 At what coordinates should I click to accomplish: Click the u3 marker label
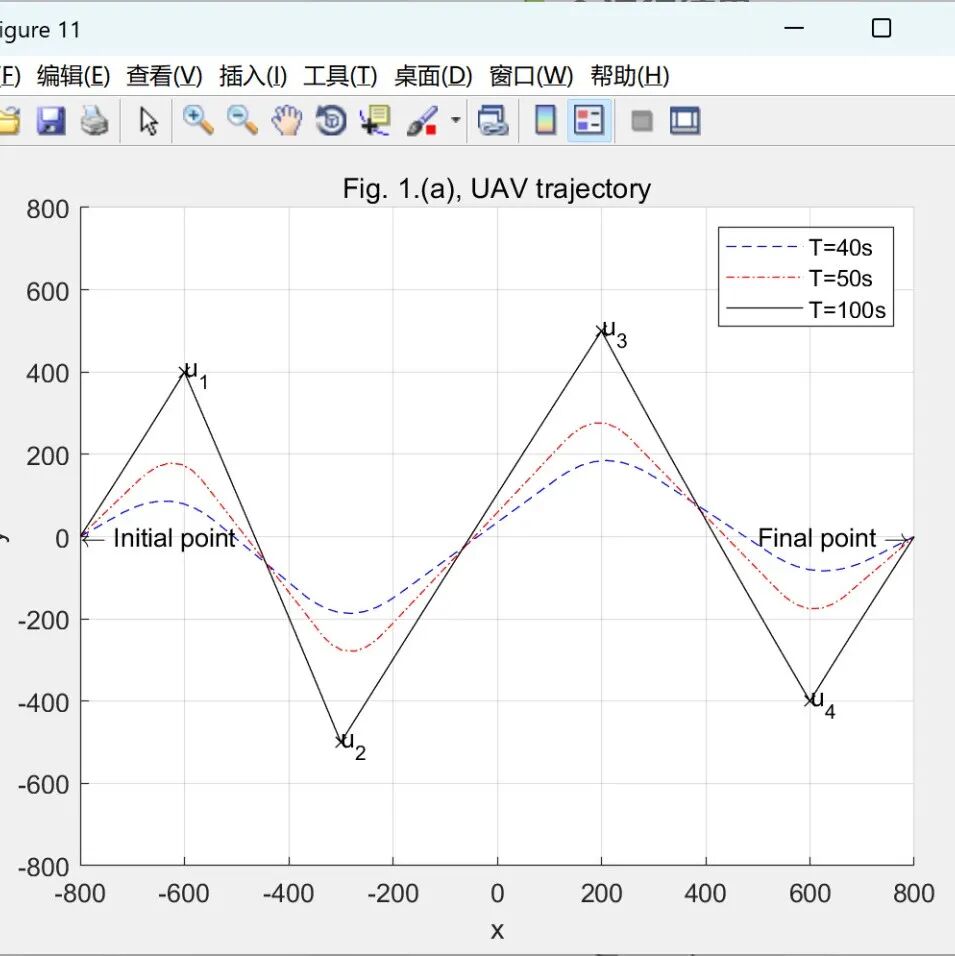click(615, 333)
